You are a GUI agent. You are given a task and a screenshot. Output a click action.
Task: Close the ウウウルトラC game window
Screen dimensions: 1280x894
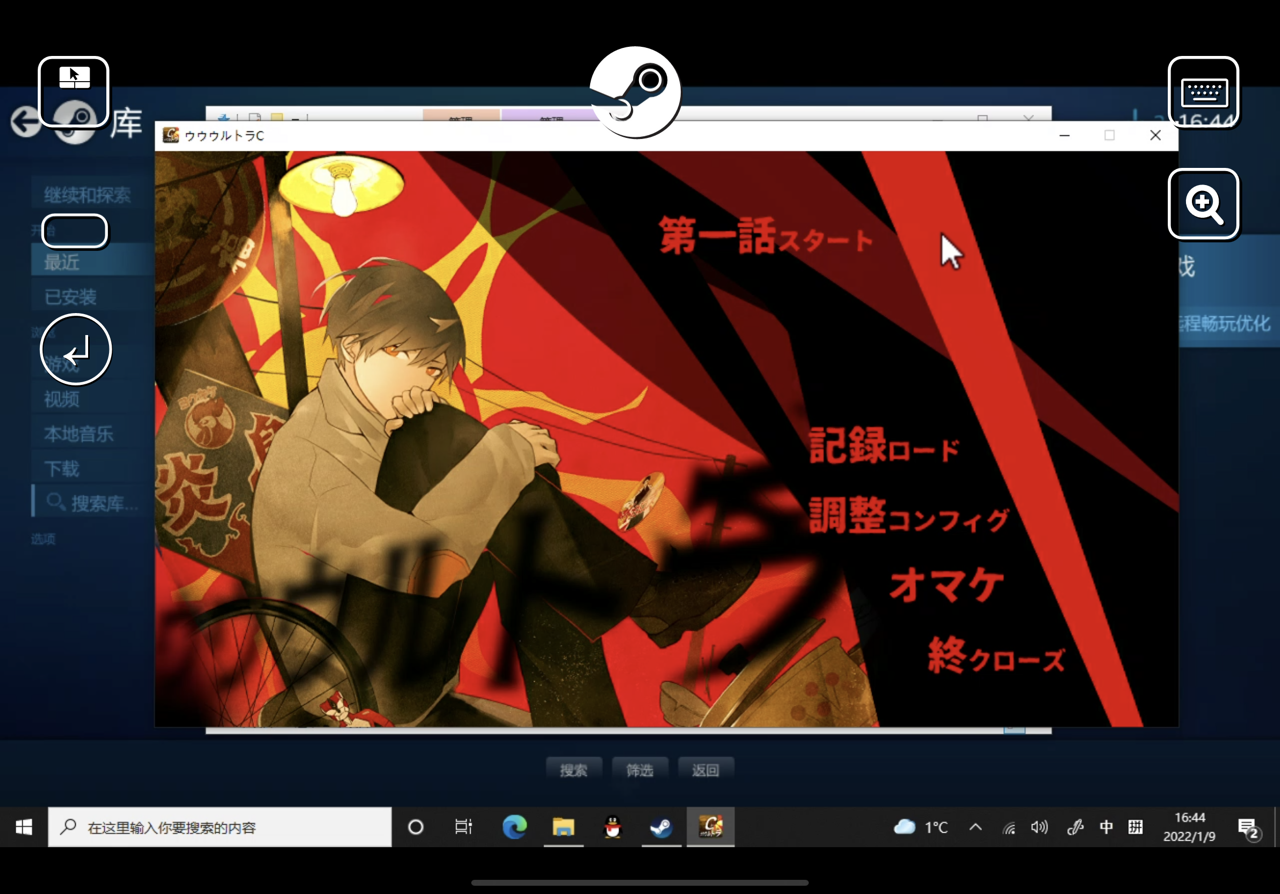coord(1155,135)
